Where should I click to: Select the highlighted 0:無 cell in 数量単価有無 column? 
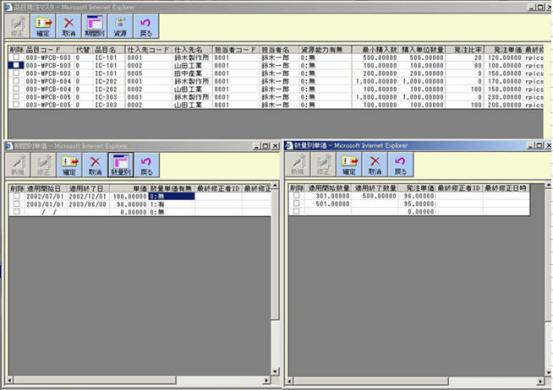172,196
